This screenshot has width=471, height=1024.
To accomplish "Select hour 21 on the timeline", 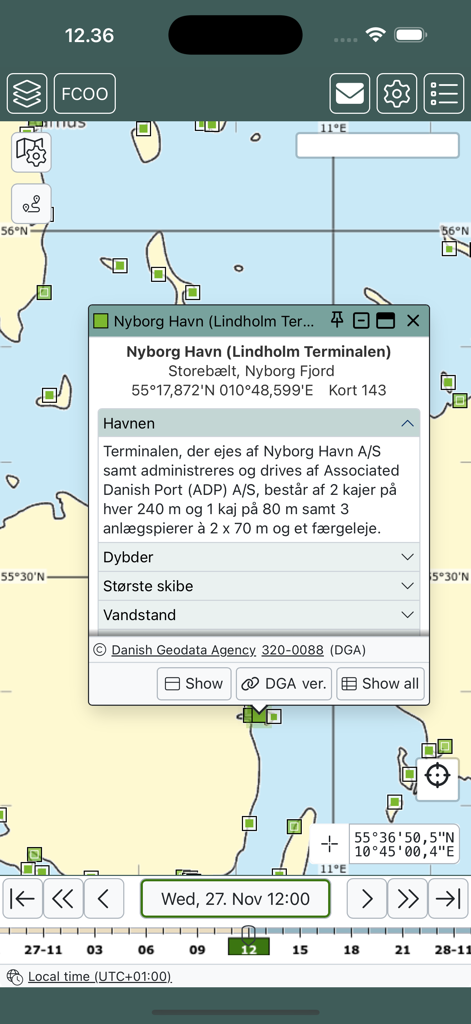I will coord(403,950).
